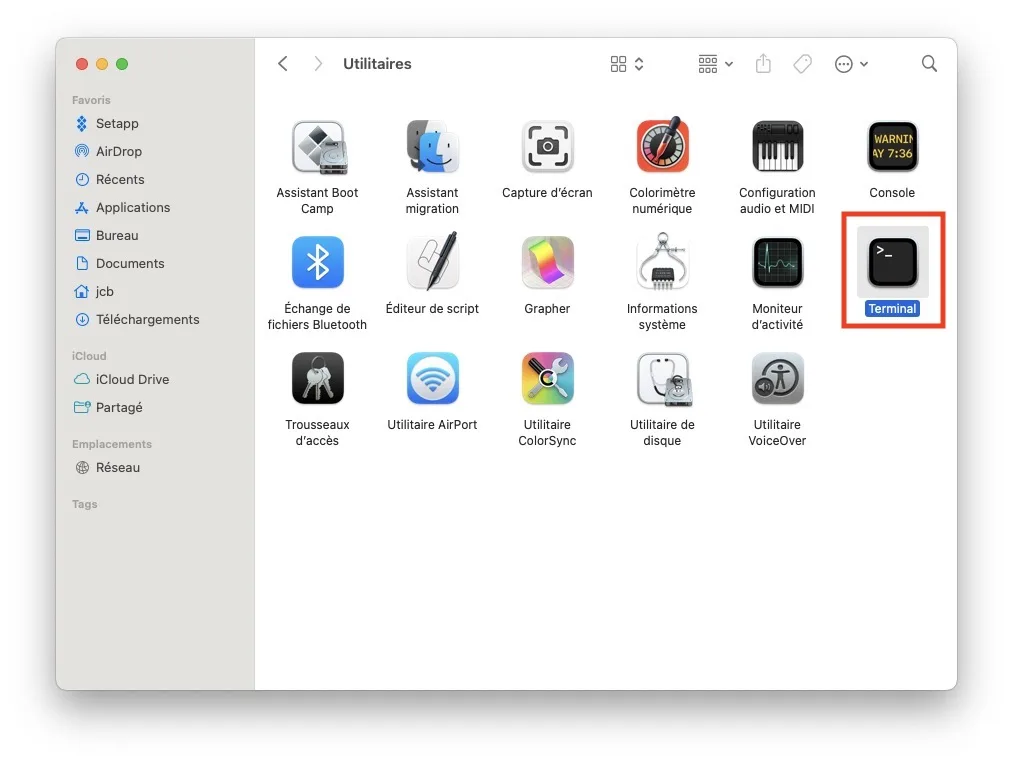1013x764 pixels.
Task: Launch Échange de fichiers Bluetooth
Action: point(317,262)
